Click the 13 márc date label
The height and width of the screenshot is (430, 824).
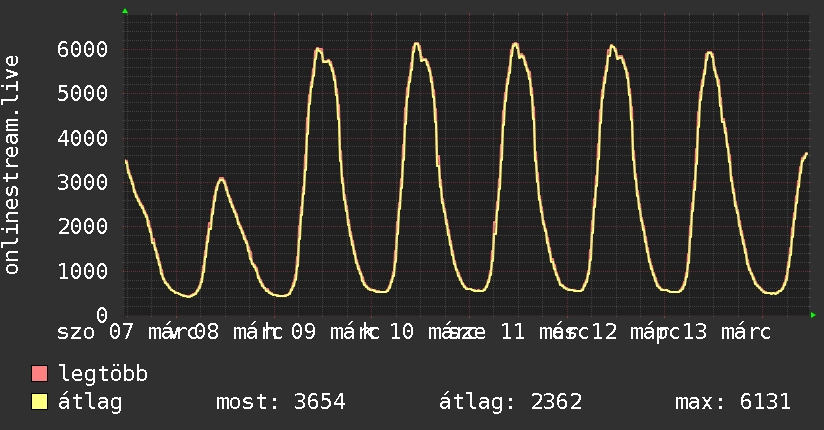click(726, 332)
